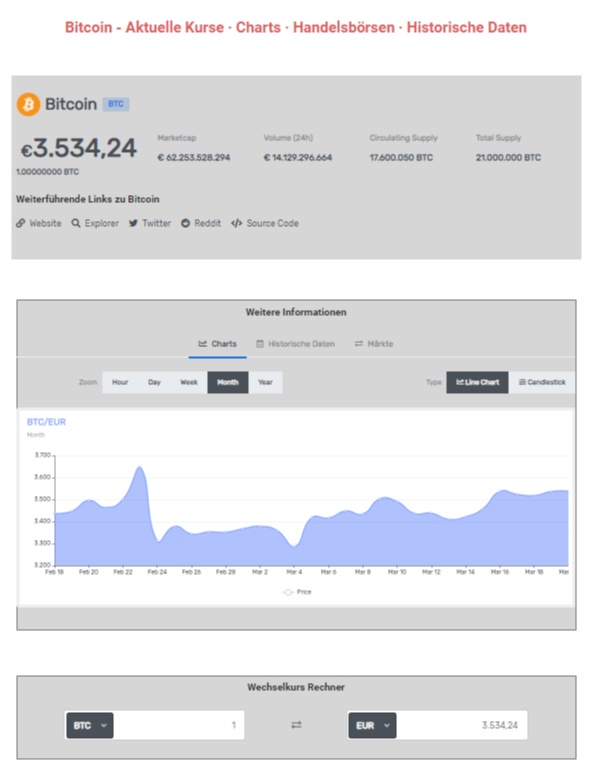Click the code brackets icon
This screenshot has height=771, width=609.
[236, 223]
